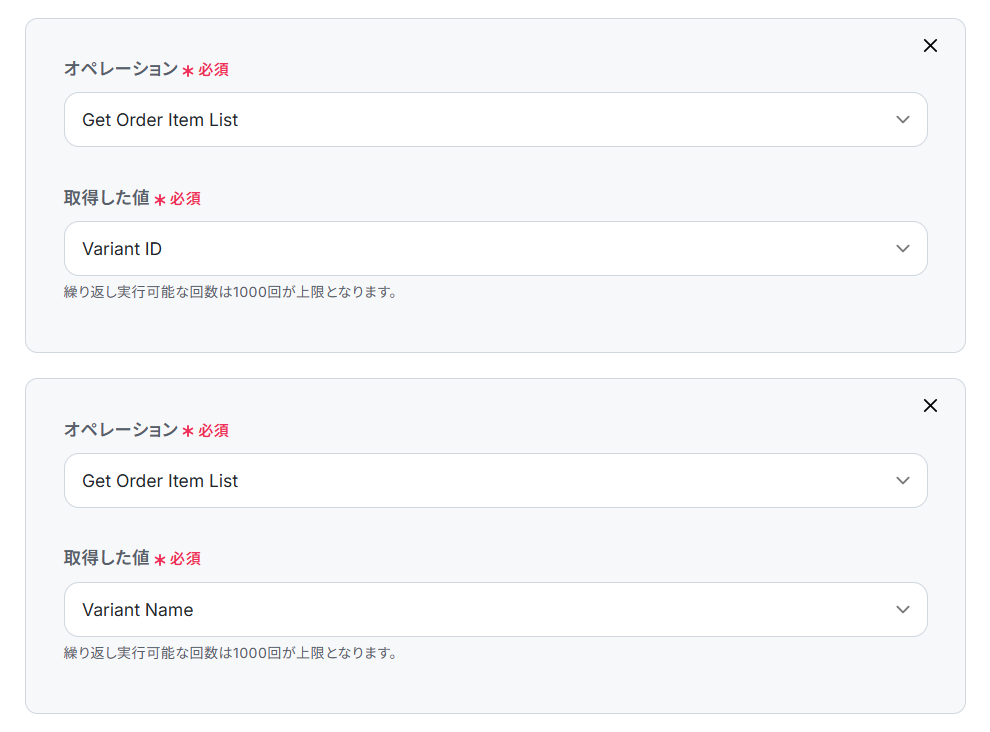Viewport: 990px width, 732px height.
Task: Open the Variant Name value selector
Action: [x=496, y=609]
